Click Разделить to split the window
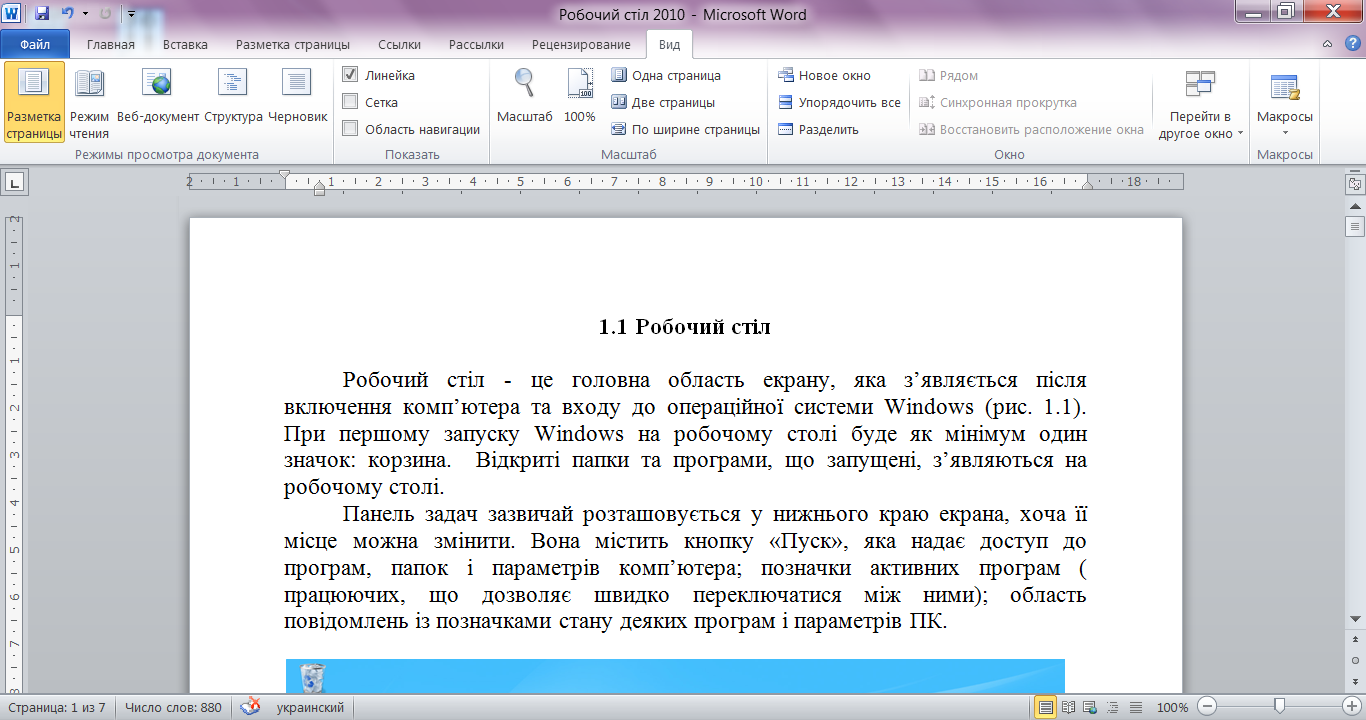This screenshot has width=1366, height=720. [818, 129]
